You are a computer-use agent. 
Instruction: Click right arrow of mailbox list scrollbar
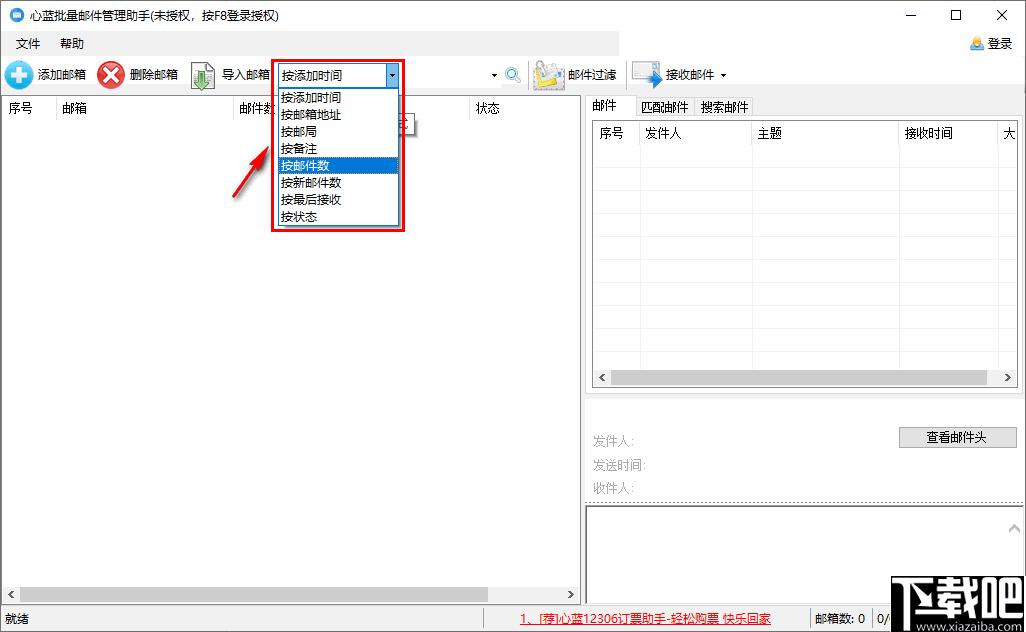click(571, 594)
